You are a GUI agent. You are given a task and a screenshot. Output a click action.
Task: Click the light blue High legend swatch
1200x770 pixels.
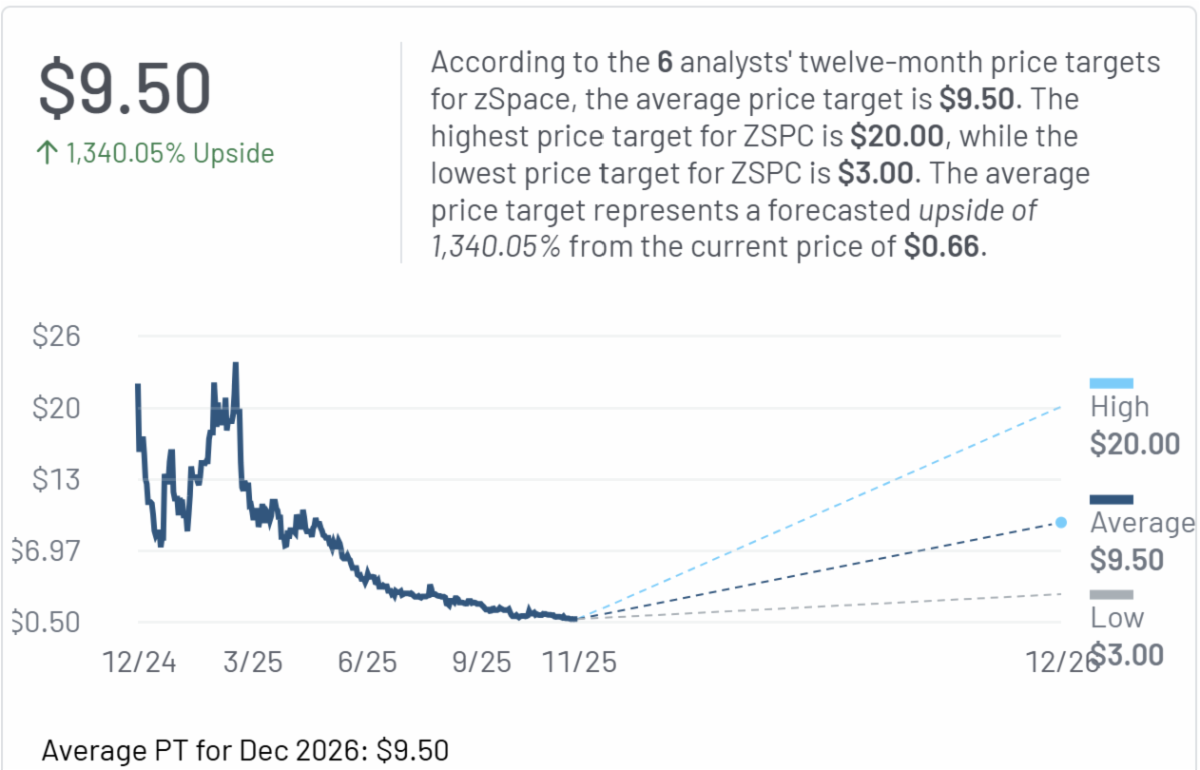click(1111, 383)
